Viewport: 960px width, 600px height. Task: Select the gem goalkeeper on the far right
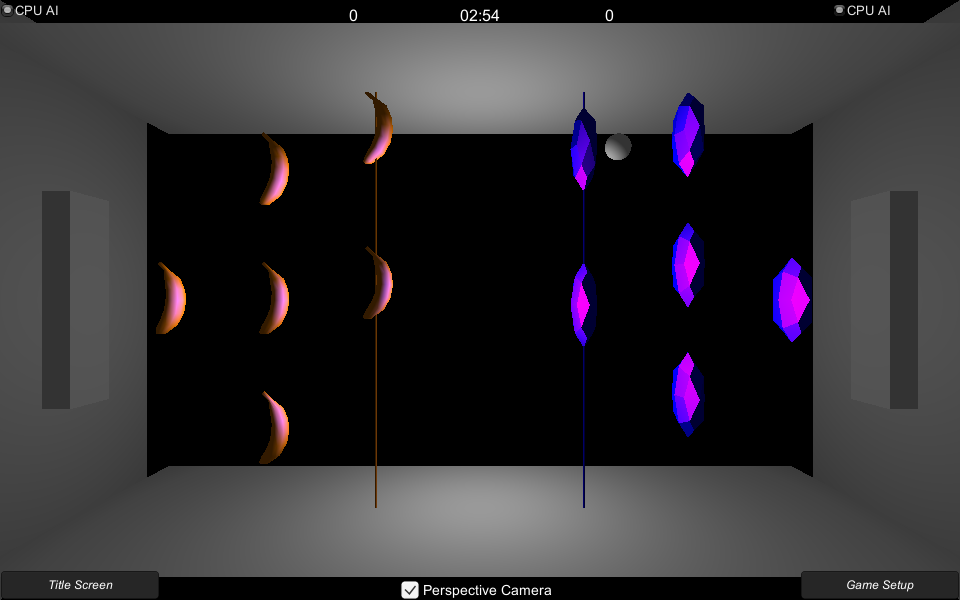pos(792,300)
